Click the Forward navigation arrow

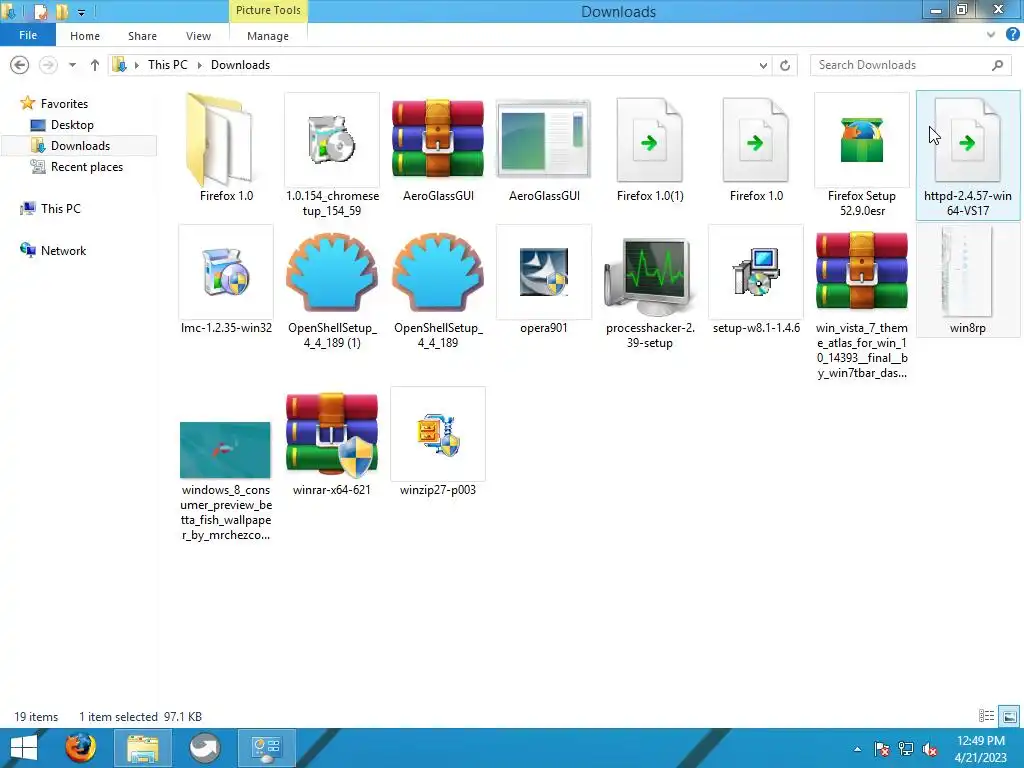[48, 65]
